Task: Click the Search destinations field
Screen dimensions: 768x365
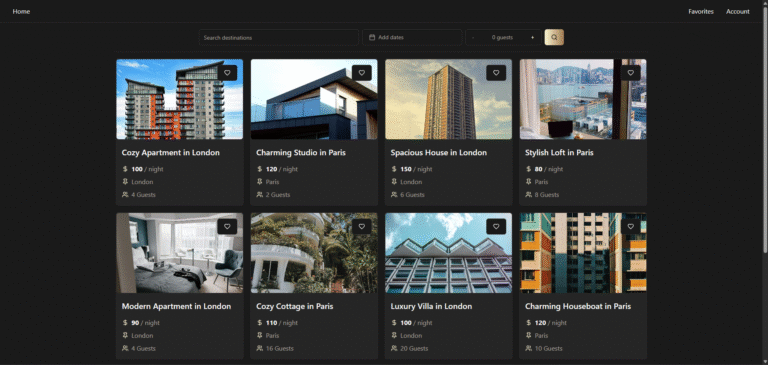Action: point(279,37)
